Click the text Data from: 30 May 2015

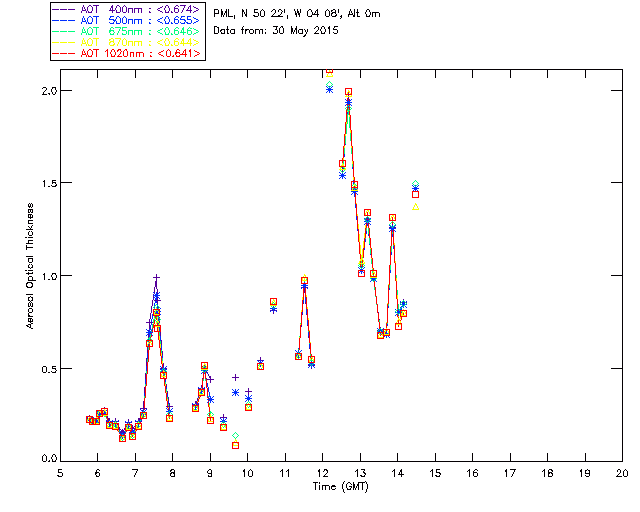coord(276,31)
